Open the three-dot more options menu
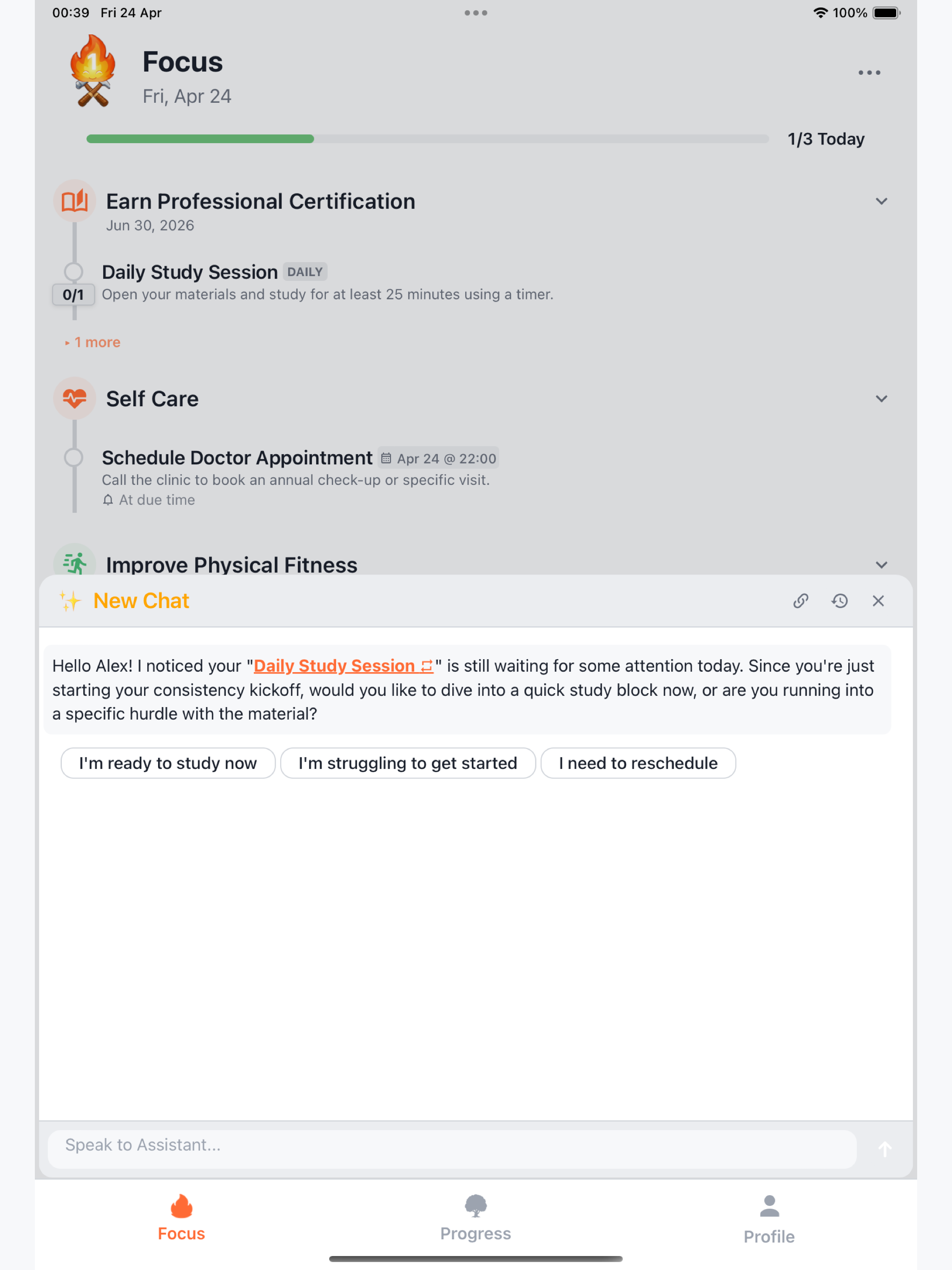This screenshot has width=952, height=1270. [869, 73]
